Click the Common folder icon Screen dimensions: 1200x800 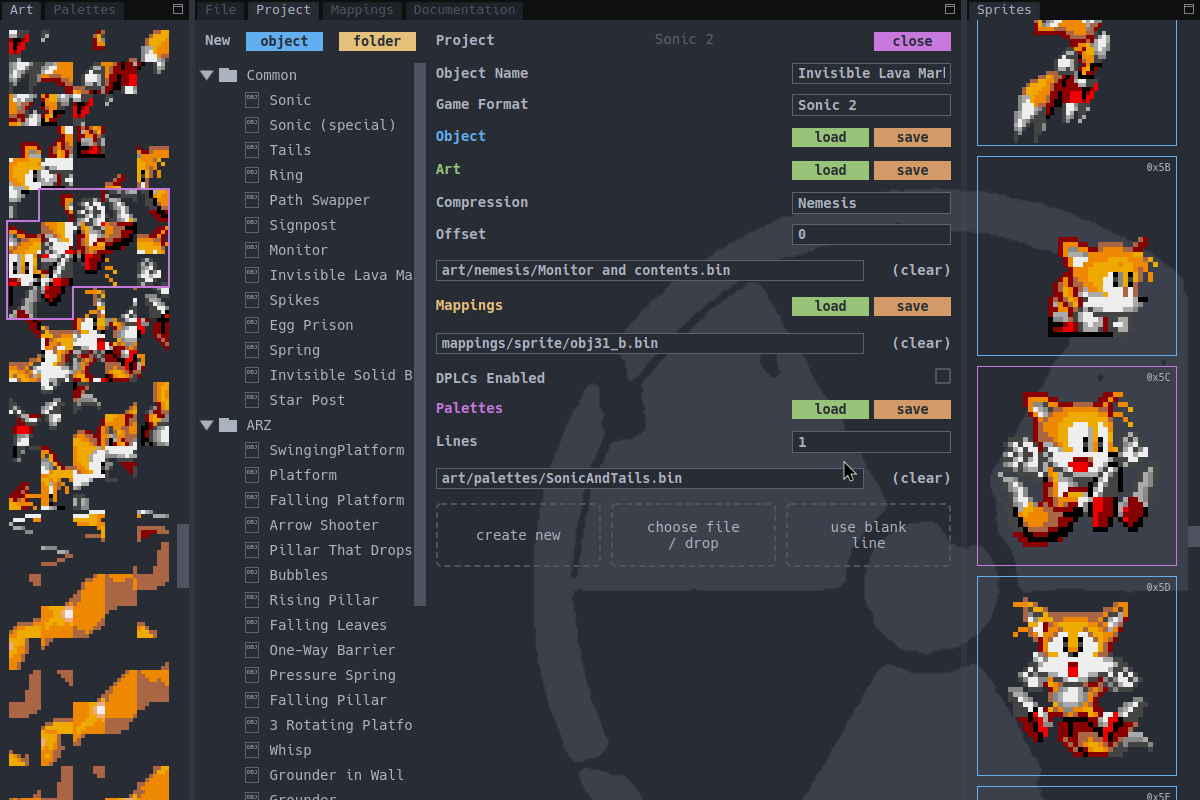(228, 75)
